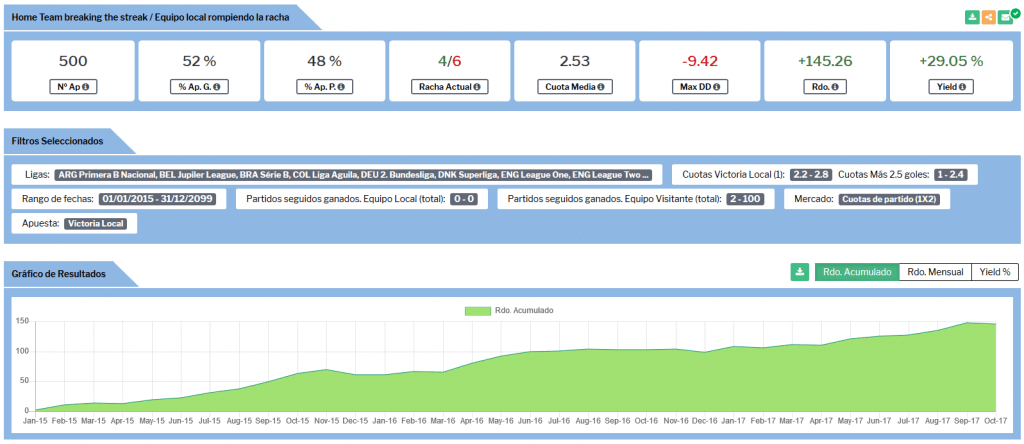Switch chart to Yield % view
Screen dimensions: 1024x444
coord(994,272)
